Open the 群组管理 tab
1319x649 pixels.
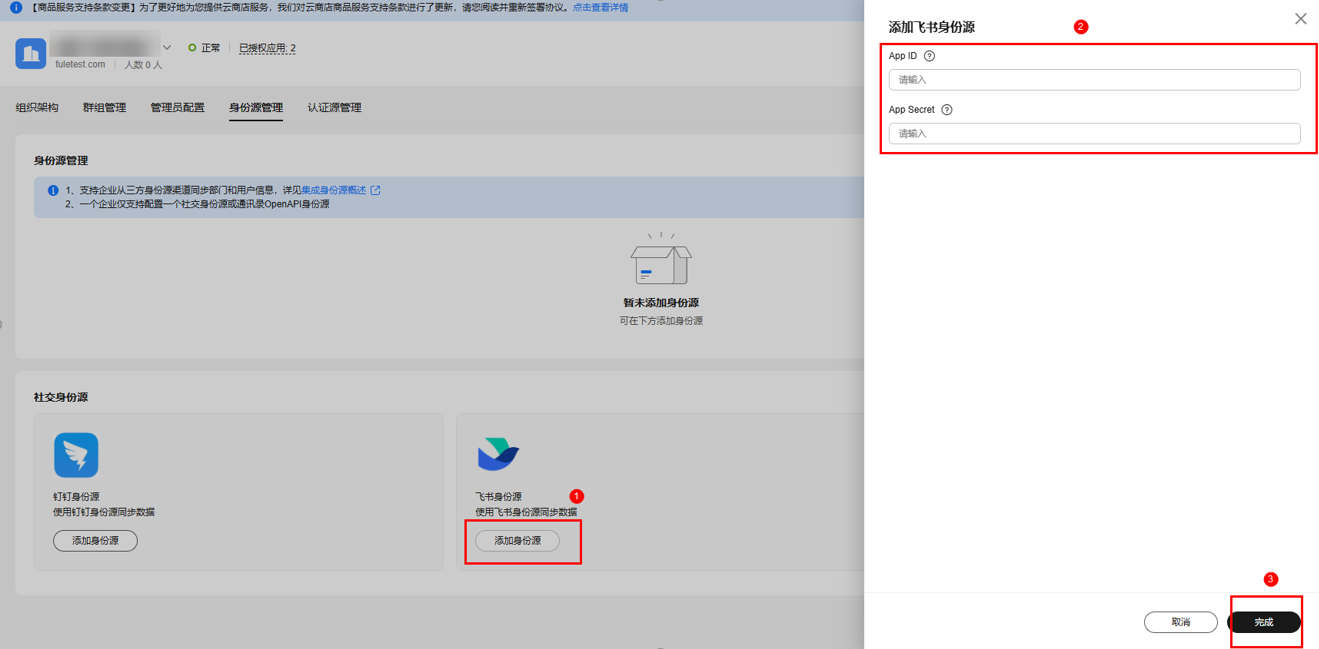tap(104, 108)
